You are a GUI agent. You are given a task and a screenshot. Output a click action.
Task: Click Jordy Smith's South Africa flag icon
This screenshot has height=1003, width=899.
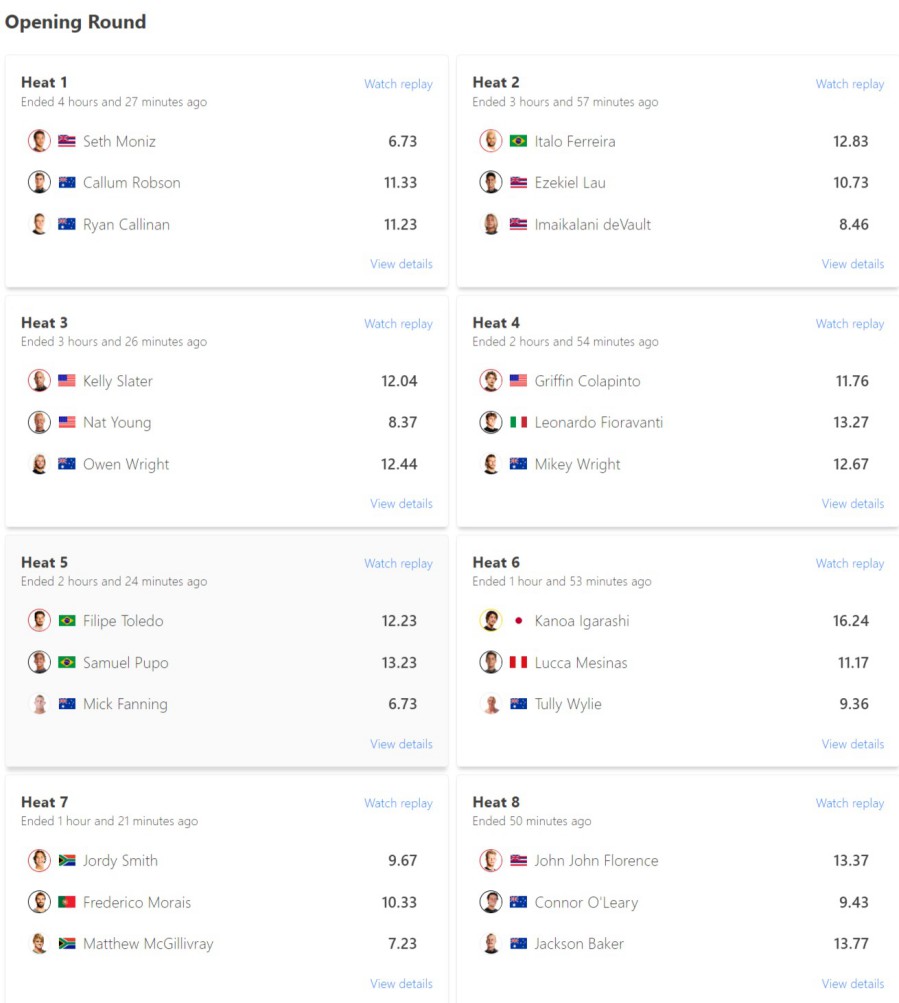(67, 861)
